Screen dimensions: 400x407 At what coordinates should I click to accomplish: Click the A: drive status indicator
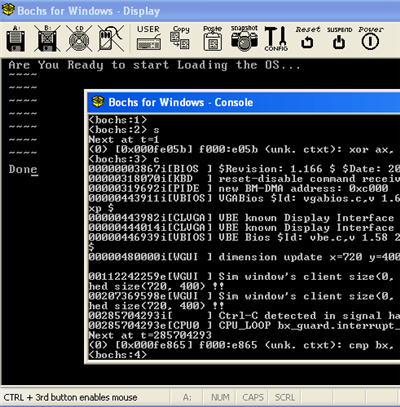[x=187, y=397]
